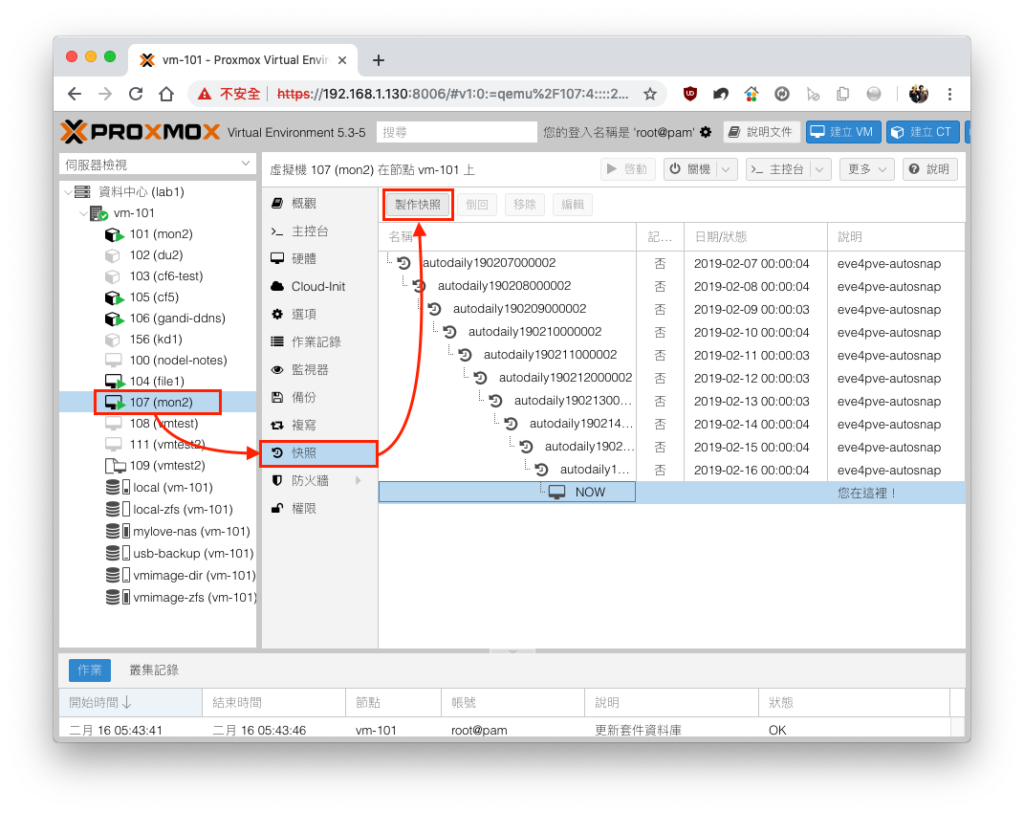Bookmark page with the star icon
Viewport: 1024px width, 813px height.
point(650,94)
